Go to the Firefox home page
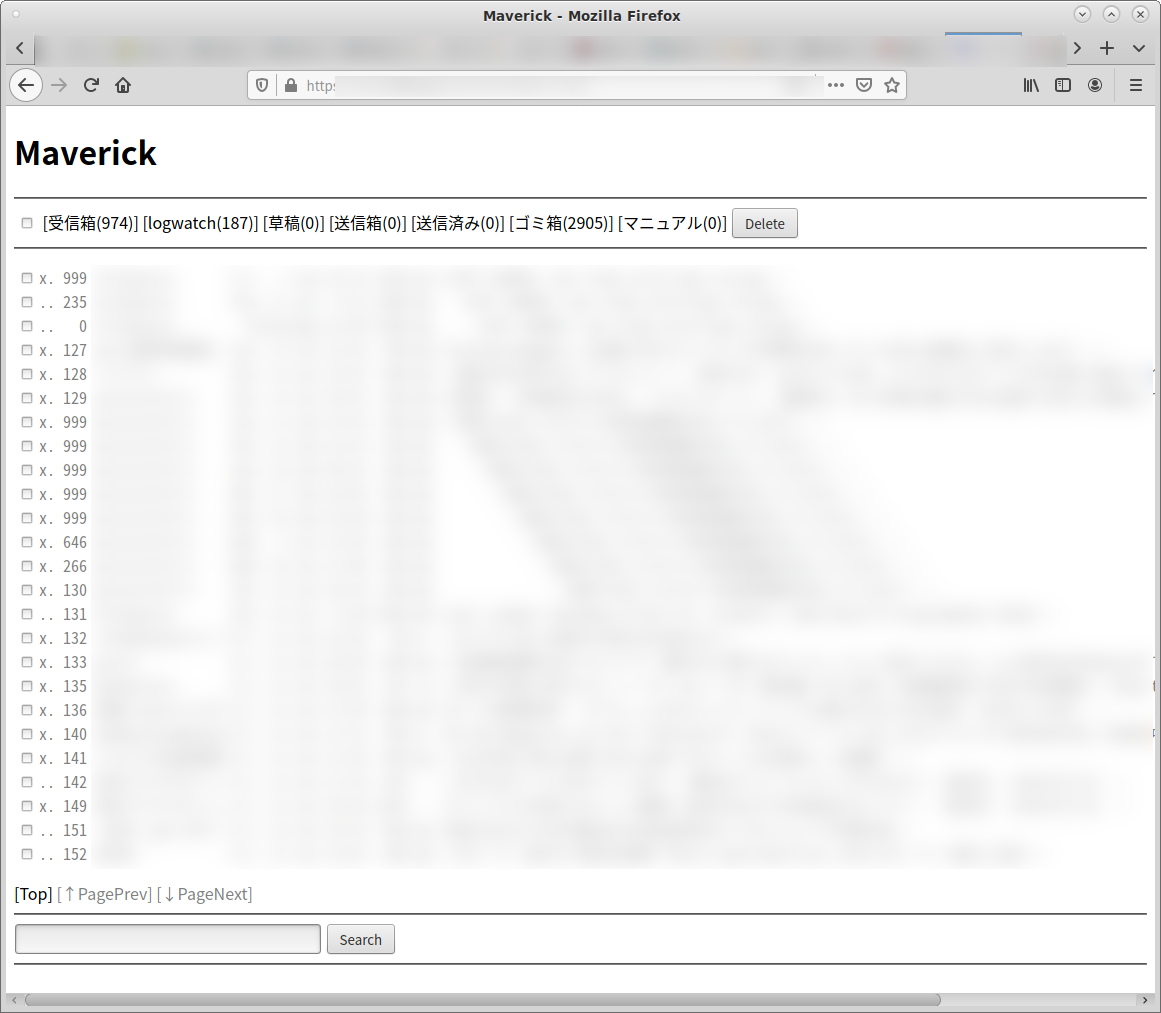 pos(123,85)
